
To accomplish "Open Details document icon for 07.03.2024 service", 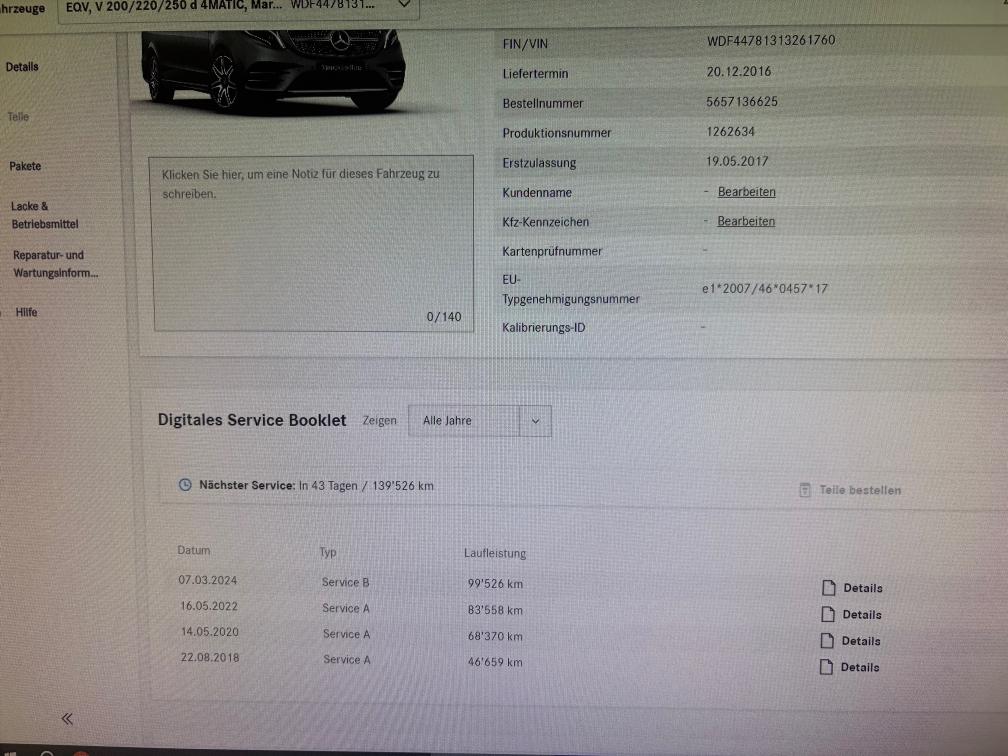I will click(827, 588).
